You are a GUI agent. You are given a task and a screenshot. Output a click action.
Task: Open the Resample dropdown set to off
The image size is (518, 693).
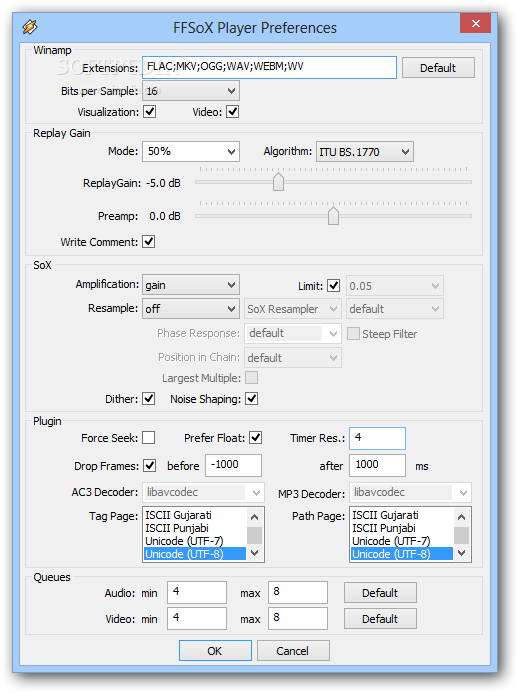pyautogui.click(x=191, y=308)
